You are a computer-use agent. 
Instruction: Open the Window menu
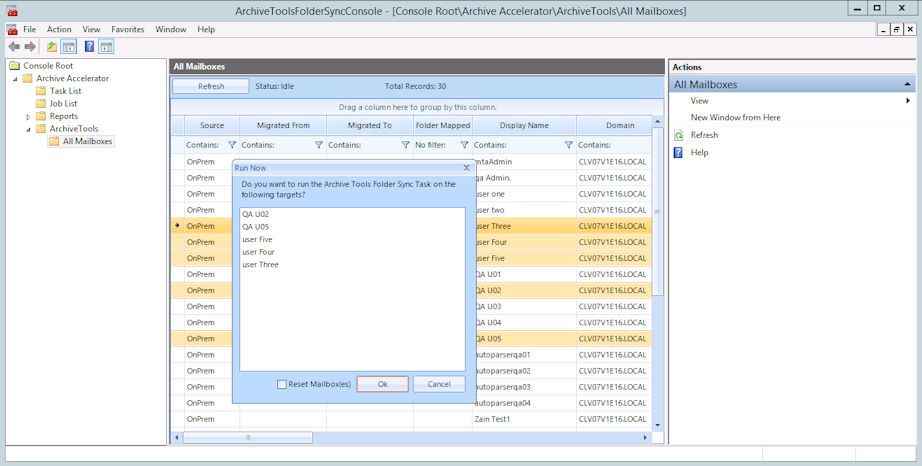click(171, 29)
